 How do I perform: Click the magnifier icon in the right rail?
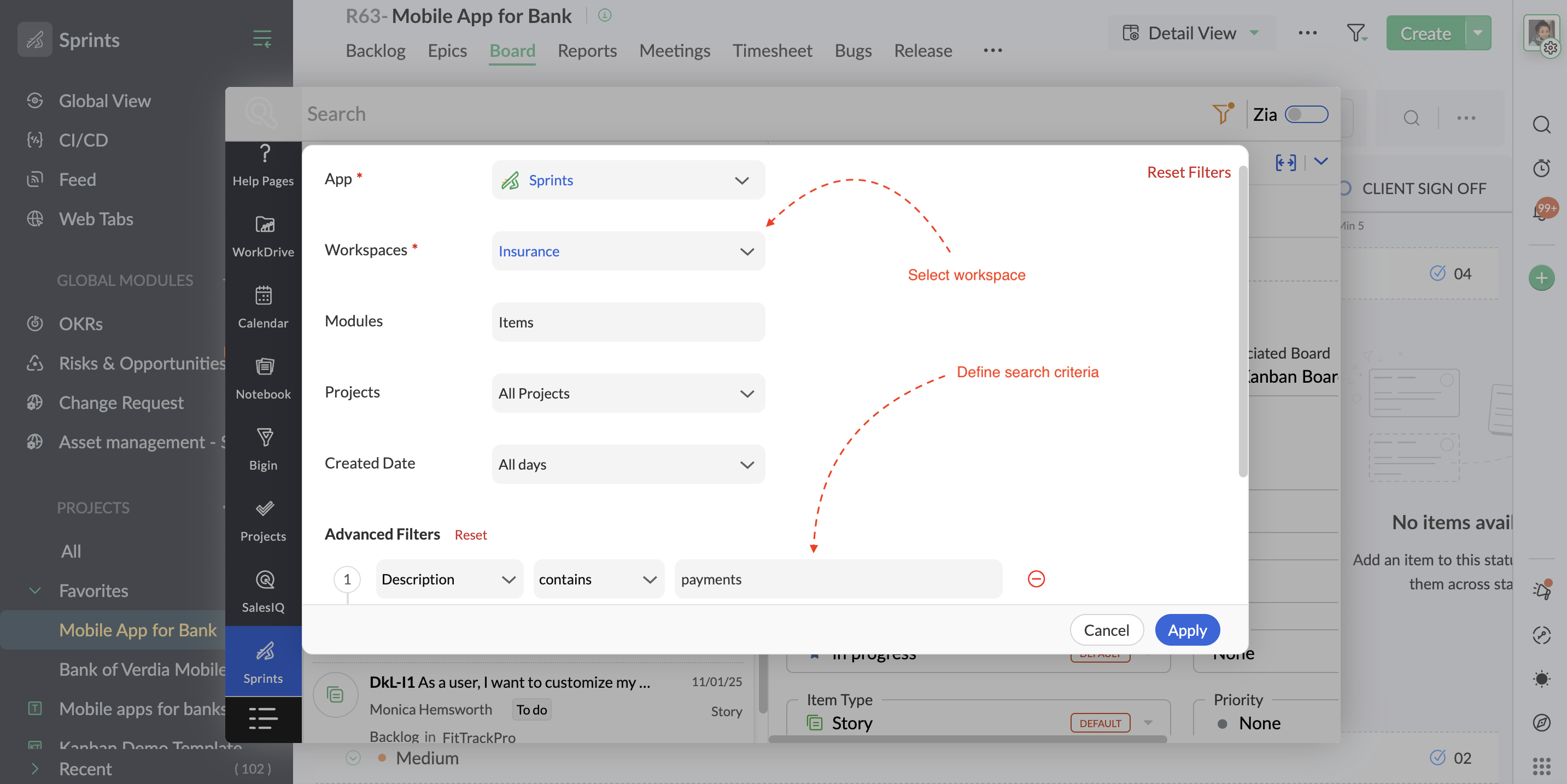coord(1541,125)
